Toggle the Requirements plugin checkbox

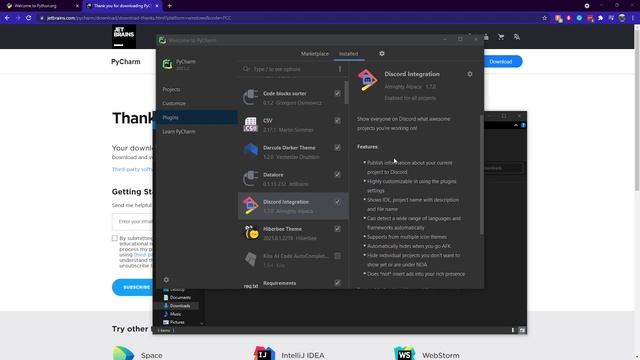coord(338,283)
